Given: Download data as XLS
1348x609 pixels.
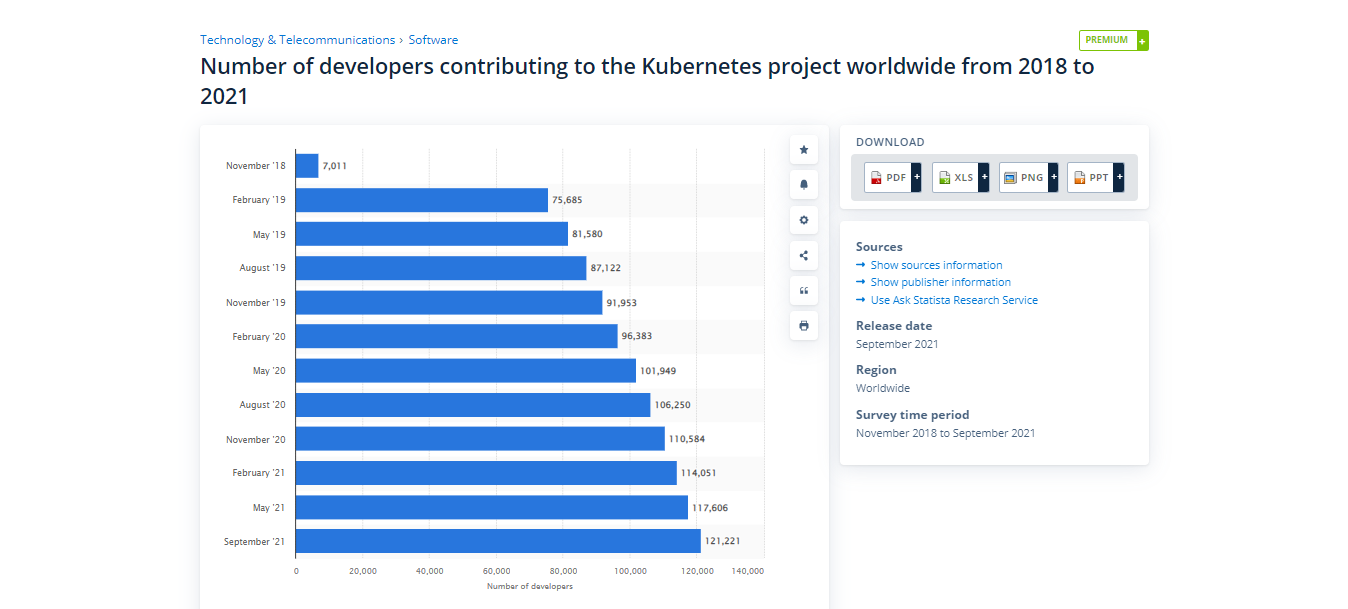Looking at the screenshot, I should pyautogui.click(x=955, y=177).
